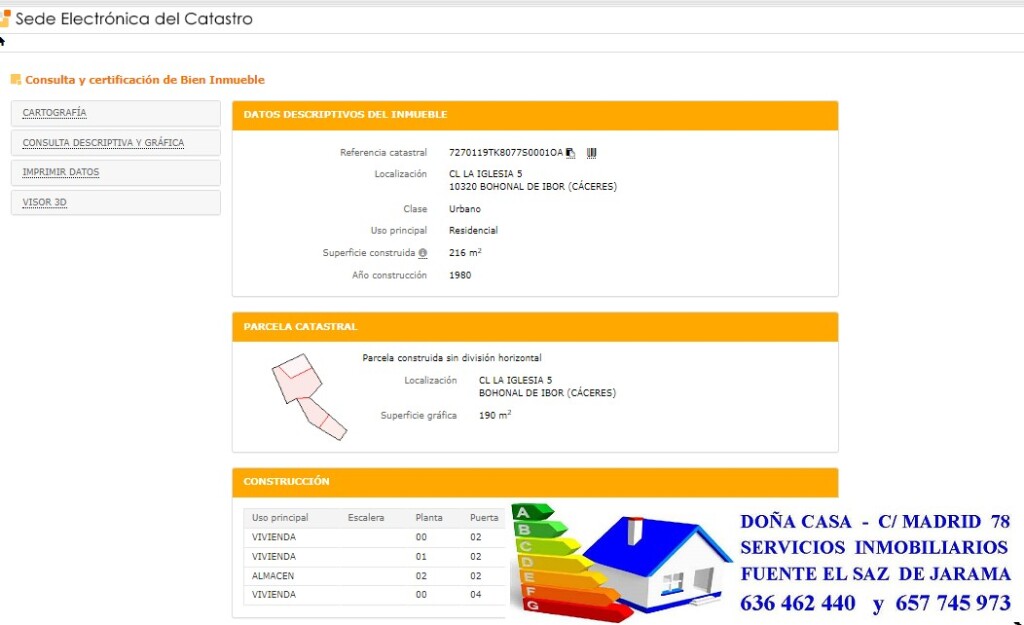Select VIVIENDA row with puerta 04

375,595
